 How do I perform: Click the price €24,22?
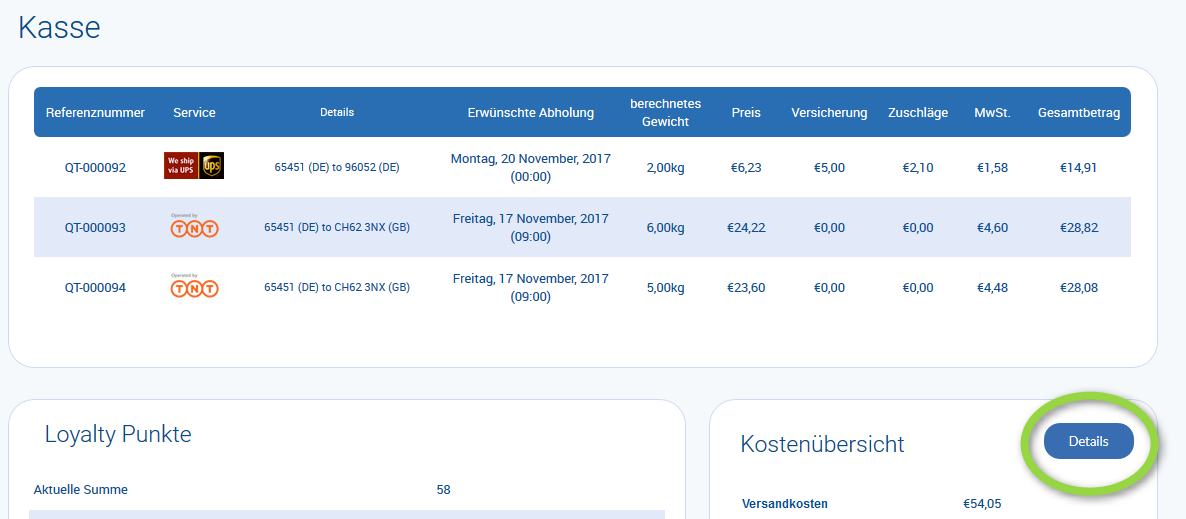tap(747, 227)
